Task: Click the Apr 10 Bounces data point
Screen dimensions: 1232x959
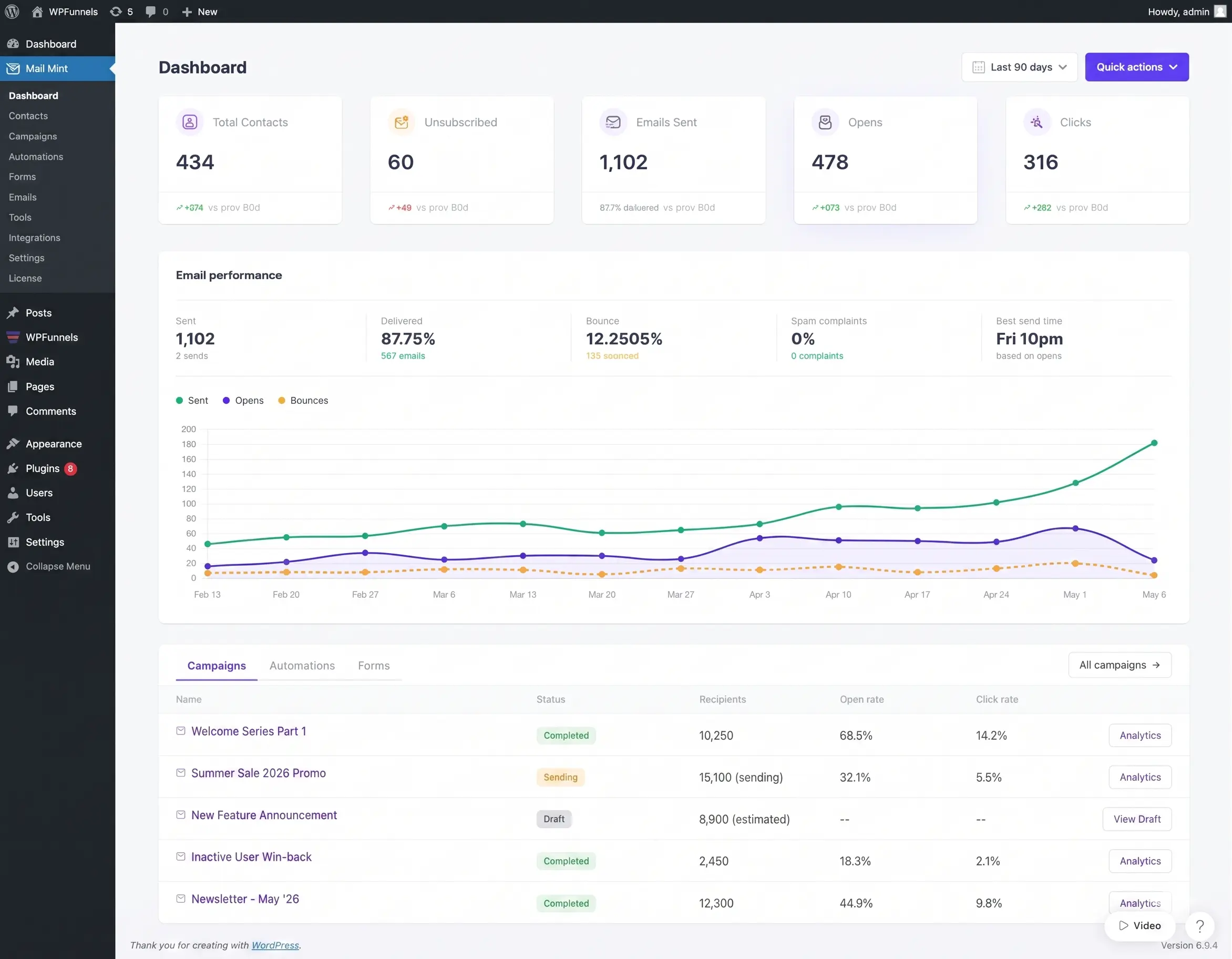Action: pos(839,567)
